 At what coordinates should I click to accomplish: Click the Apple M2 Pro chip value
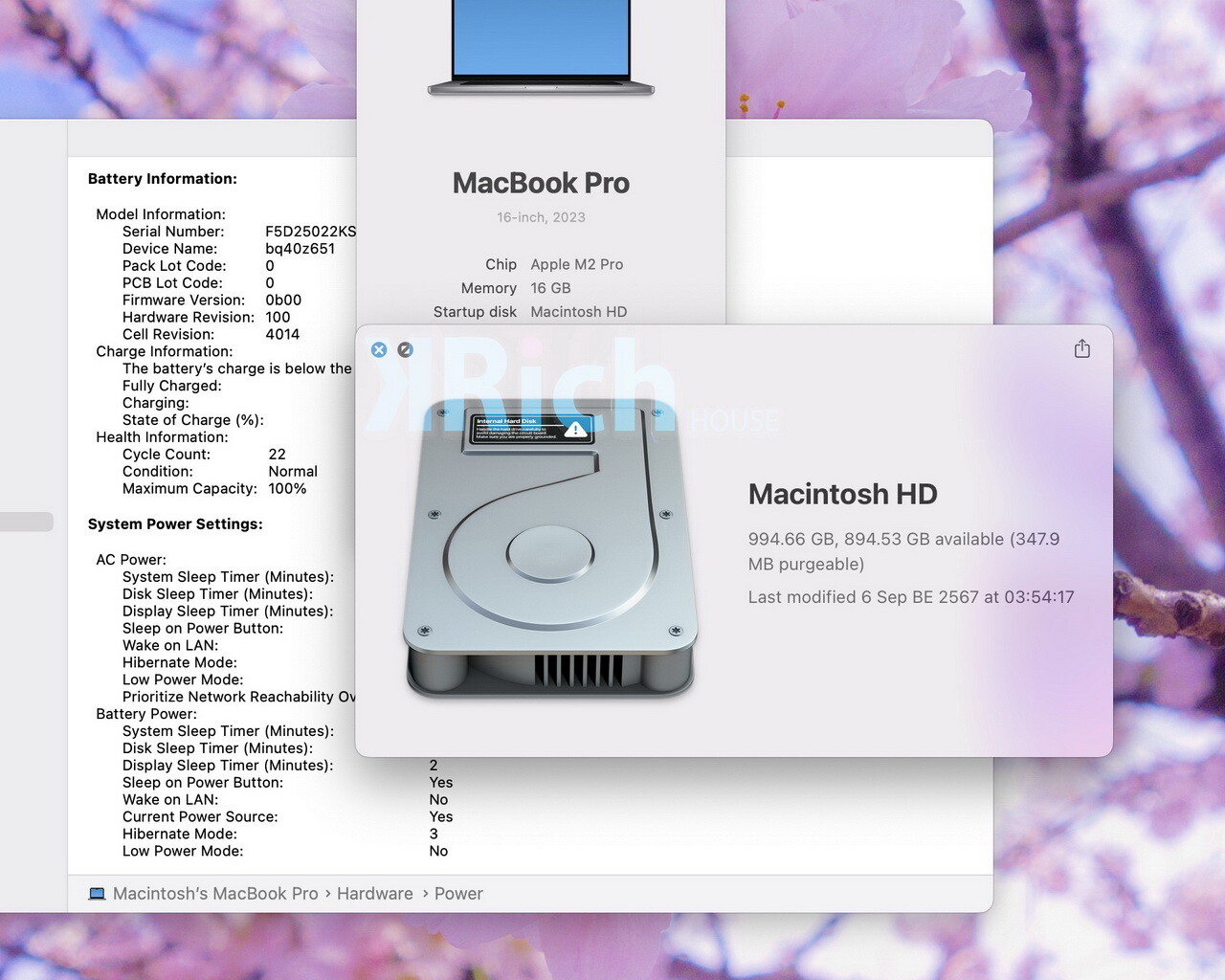pos(577,264)
